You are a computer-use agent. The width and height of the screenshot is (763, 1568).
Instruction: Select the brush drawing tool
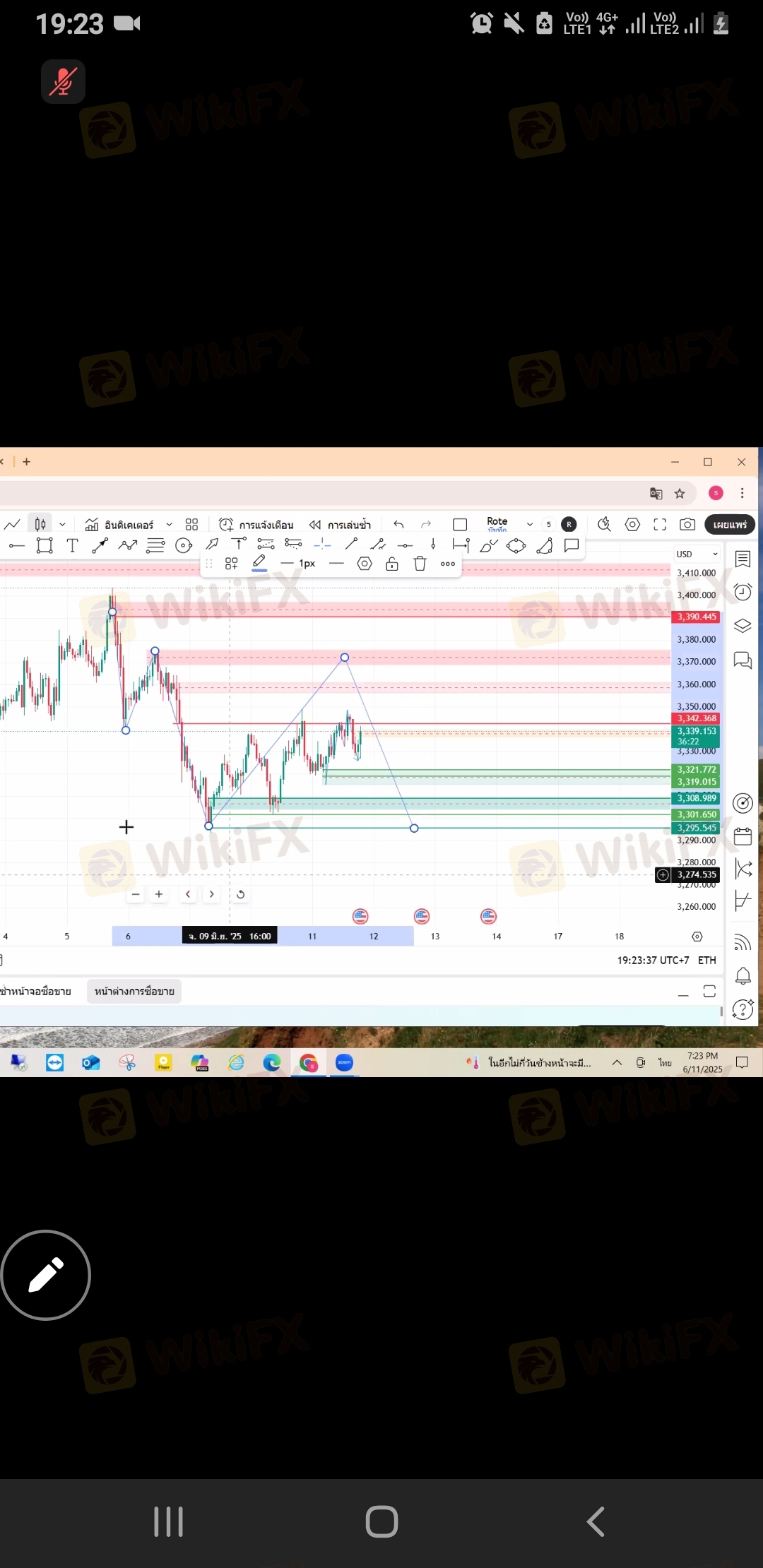pos(488,545)
